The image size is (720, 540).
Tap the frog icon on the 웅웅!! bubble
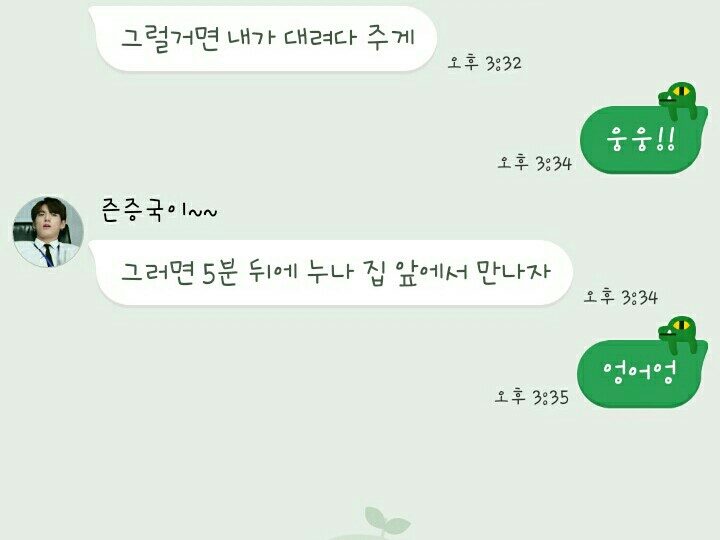tap(678, 101)
